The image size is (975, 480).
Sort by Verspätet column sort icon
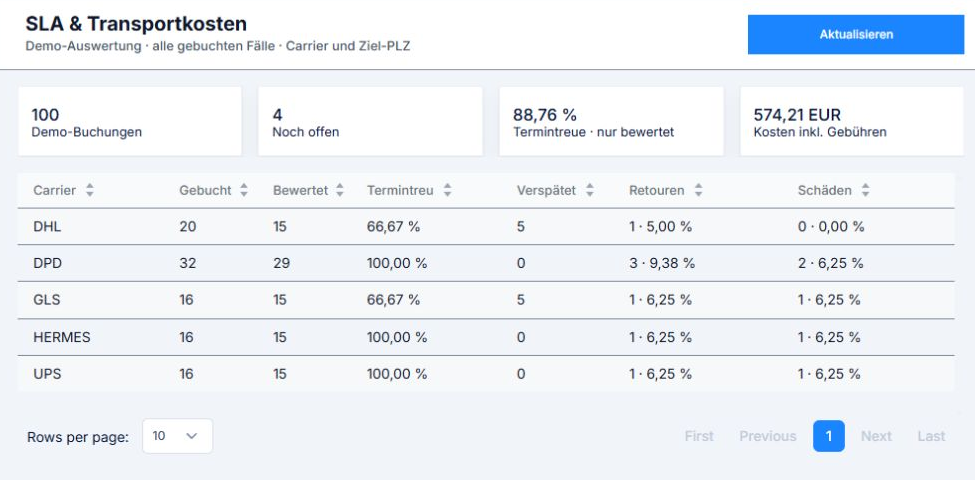click(589, 190)
